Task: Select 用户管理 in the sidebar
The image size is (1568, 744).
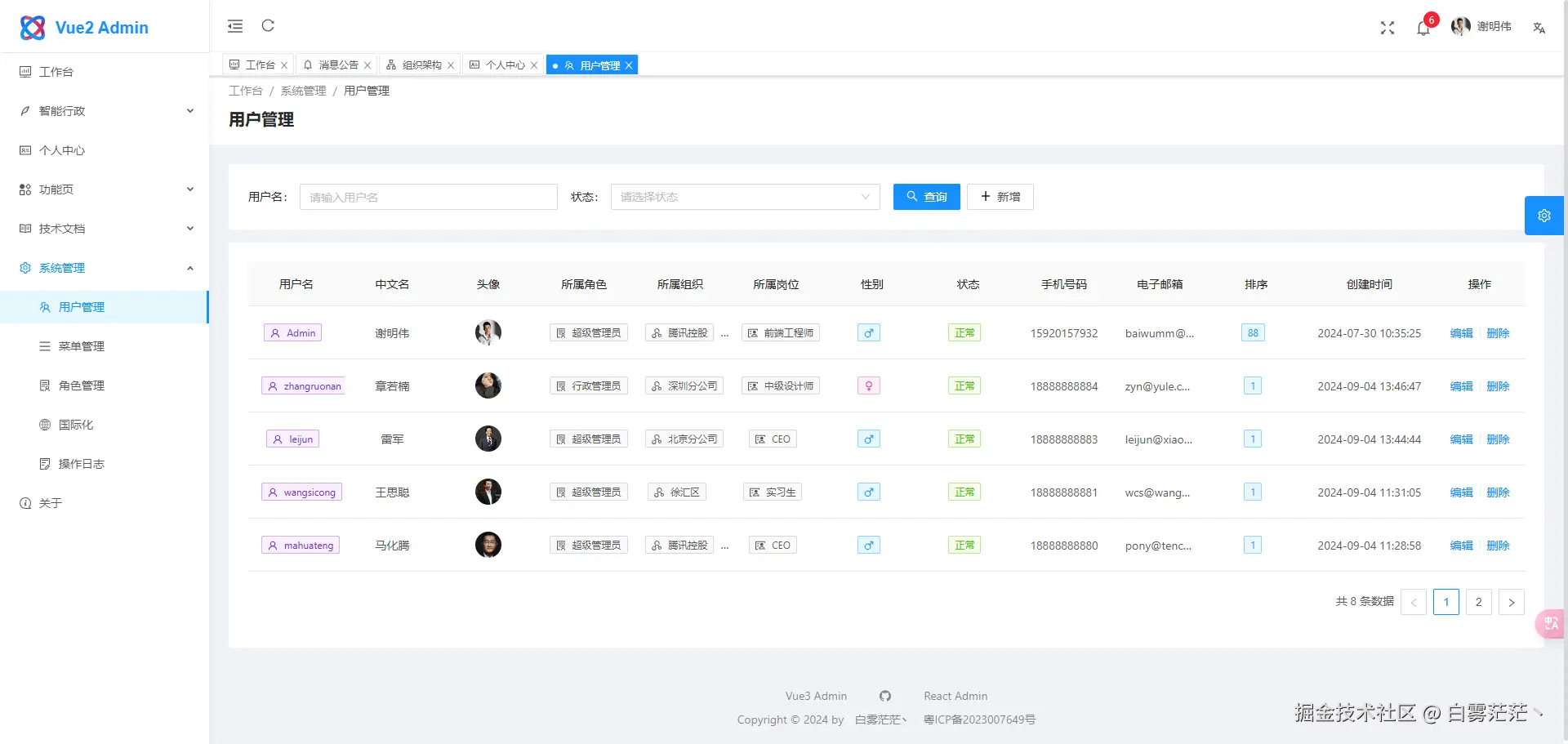Action: (x=105, y=307)
